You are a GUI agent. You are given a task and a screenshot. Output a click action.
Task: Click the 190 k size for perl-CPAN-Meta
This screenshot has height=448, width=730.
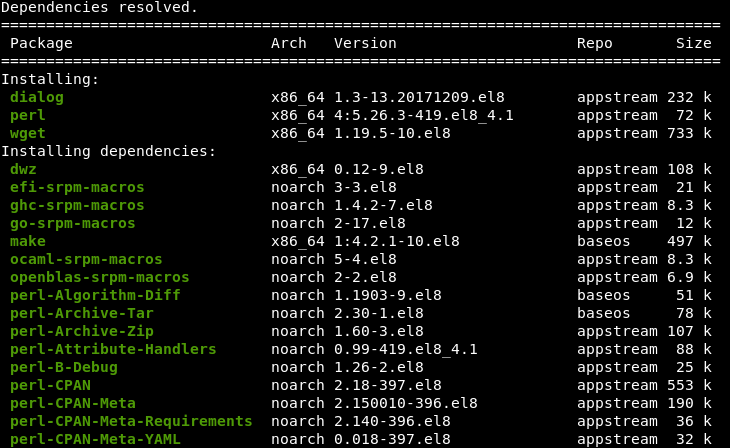[689, 403]
